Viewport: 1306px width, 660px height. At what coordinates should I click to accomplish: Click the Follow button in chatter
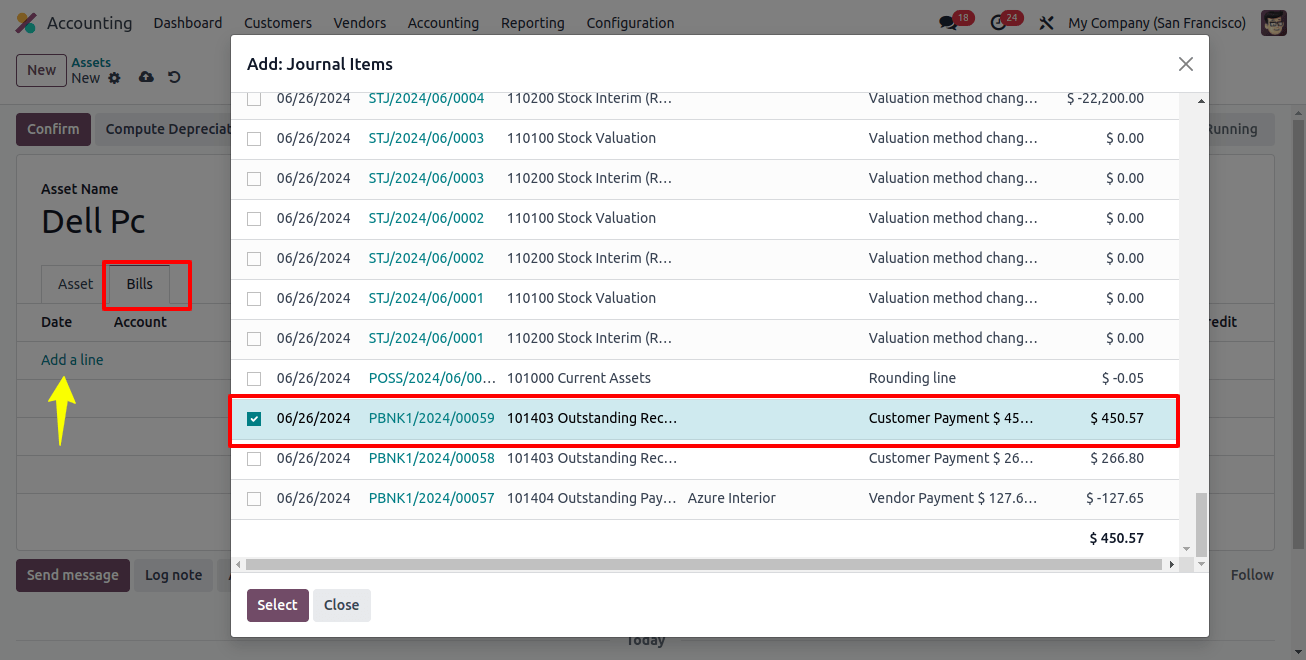pos(1252,575)
